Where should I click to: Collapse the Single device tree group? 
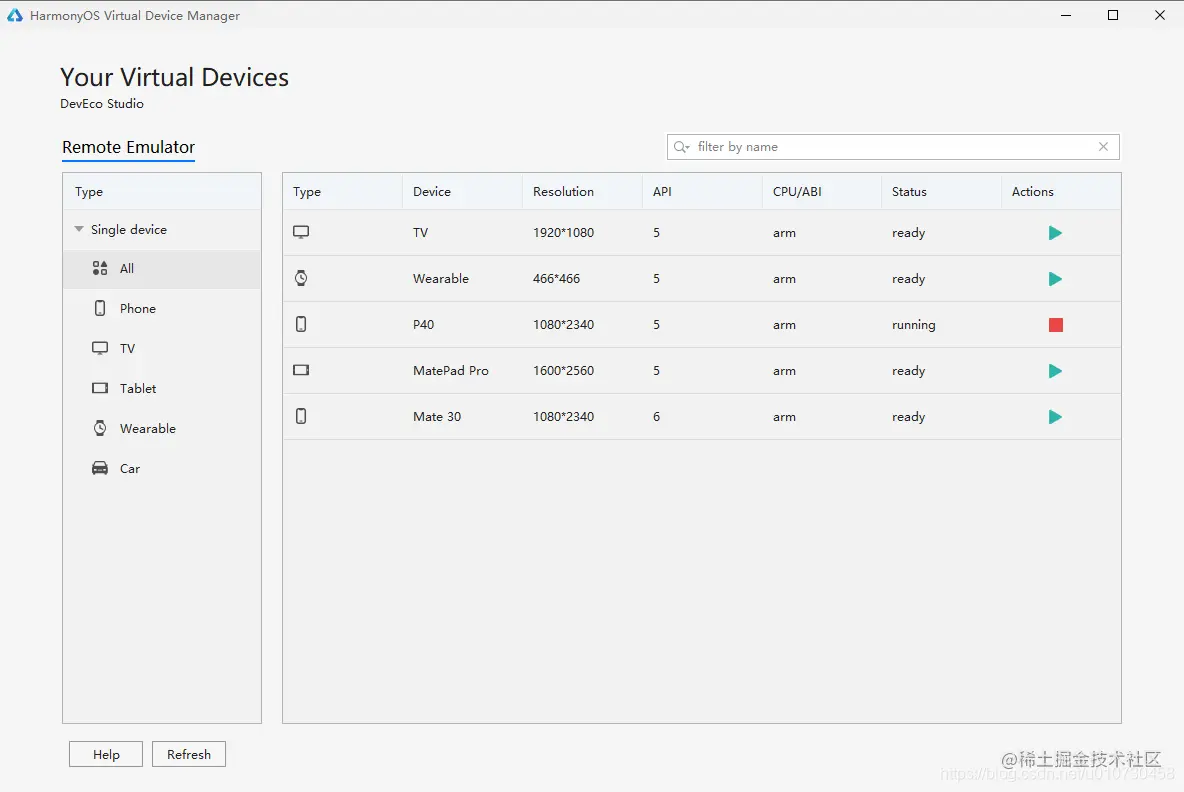(x=79, y=229)
